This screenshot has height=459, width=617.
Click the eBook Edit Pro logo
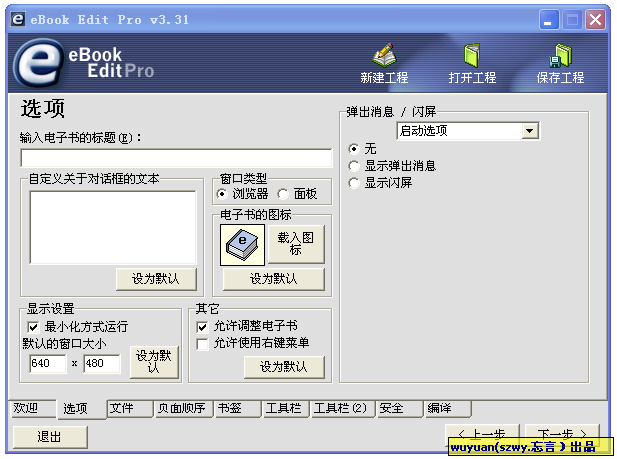[85, 63]
